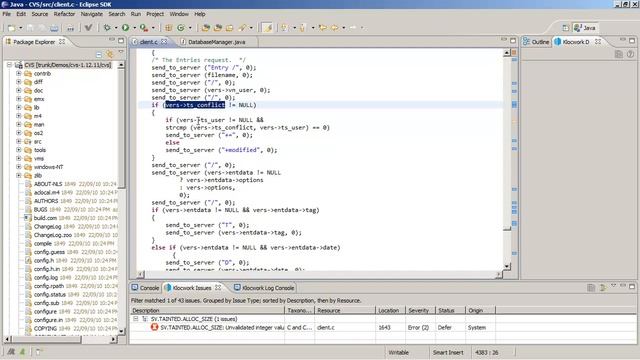Open the Run dropdown arrow
The height and width of the screenshot is (360, 640).
[134, 28]
